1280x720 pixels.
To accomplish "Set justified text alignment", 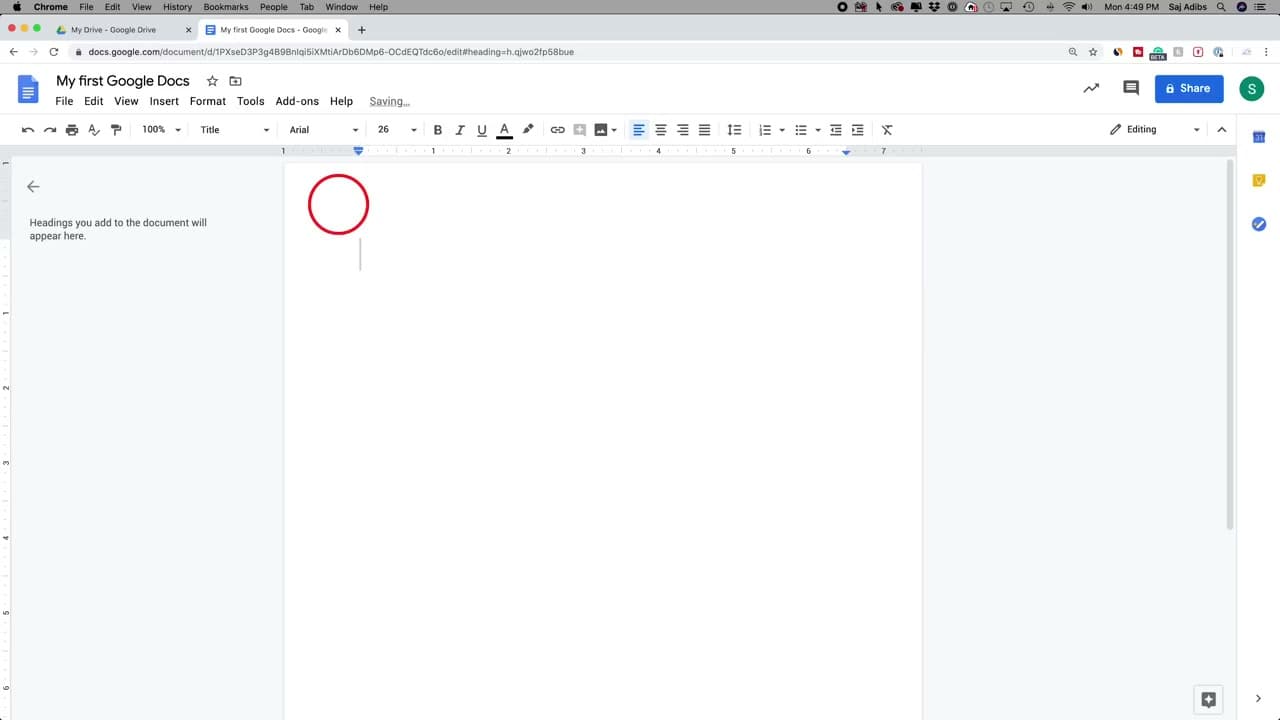I will pyautogui.click(x=705, y=130).
